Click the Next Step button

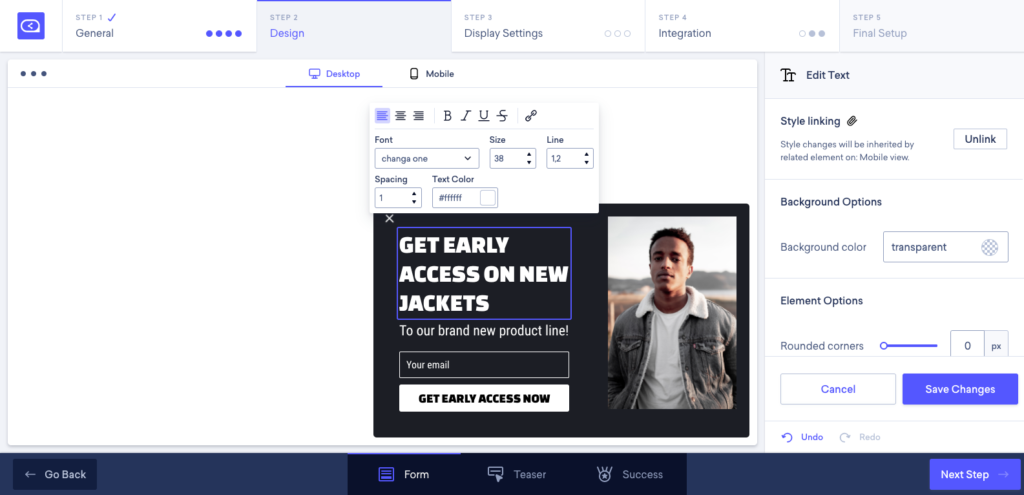click(974, 475)
